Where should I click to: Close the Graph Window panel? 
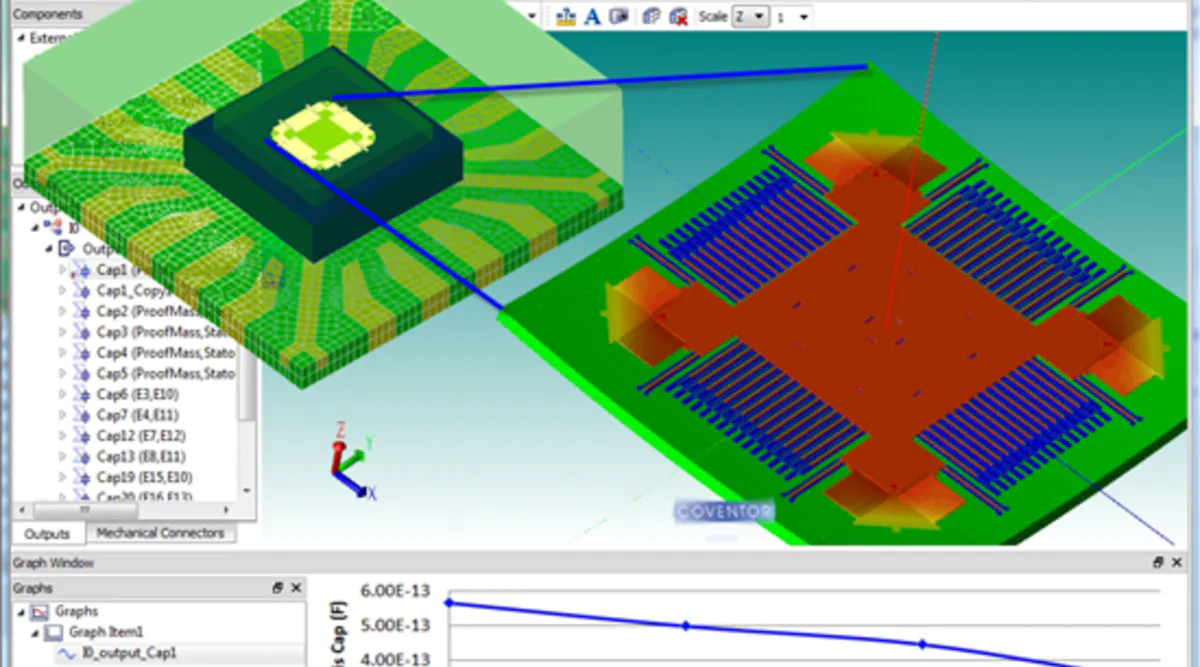click(x=1178, y=563)
